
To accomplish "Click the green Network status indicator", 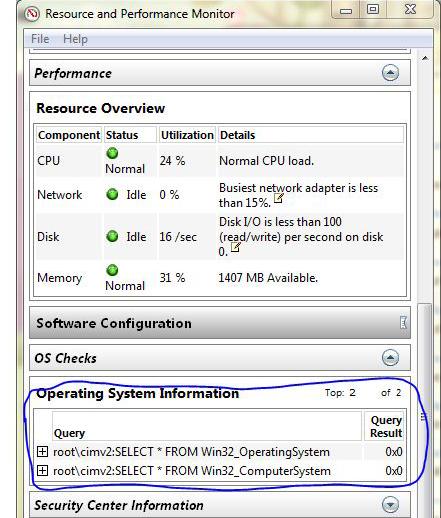I will (x=112, y=194).
